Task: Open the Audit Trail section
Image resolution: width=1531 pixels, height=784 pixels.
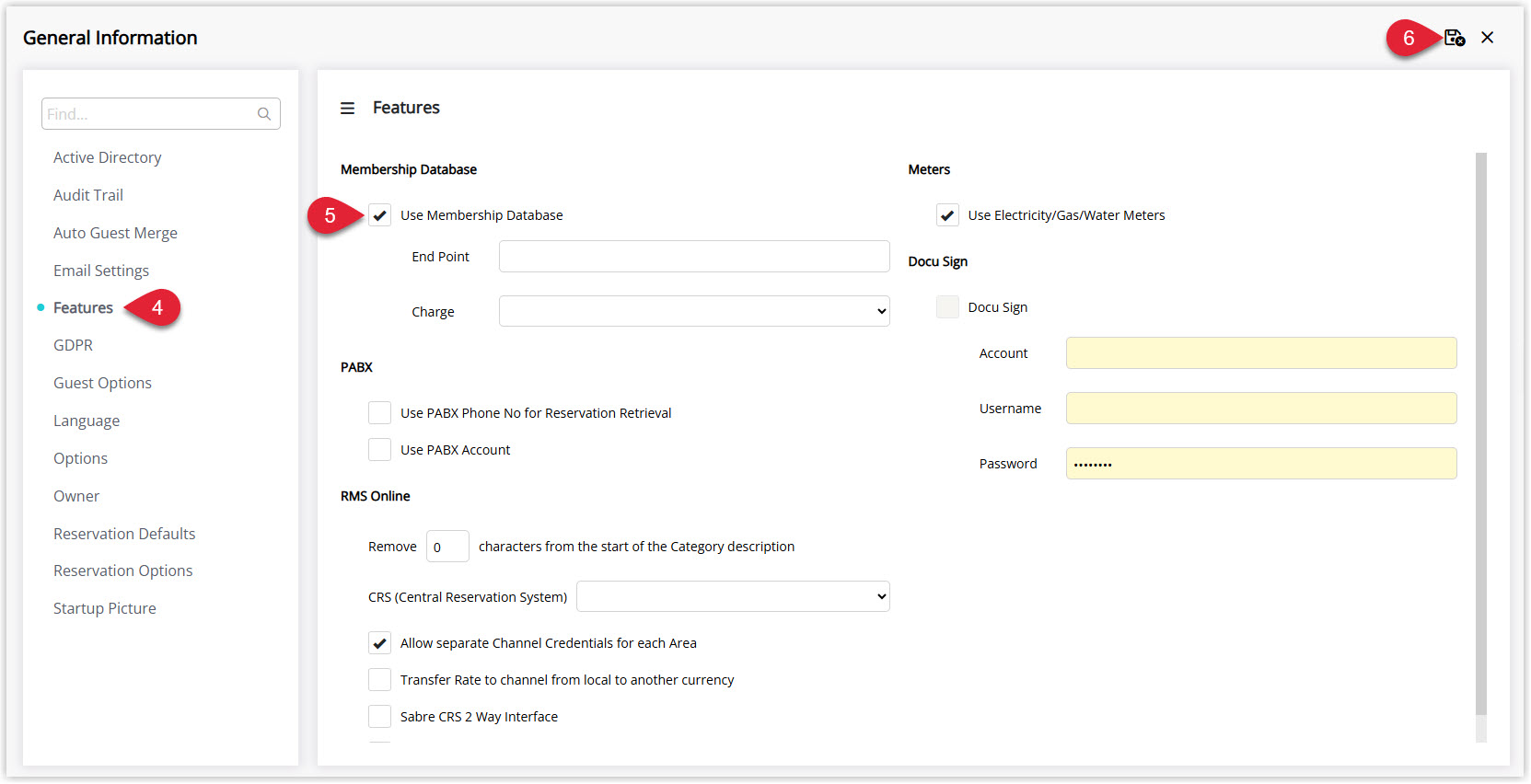Action: click(88, 195)
